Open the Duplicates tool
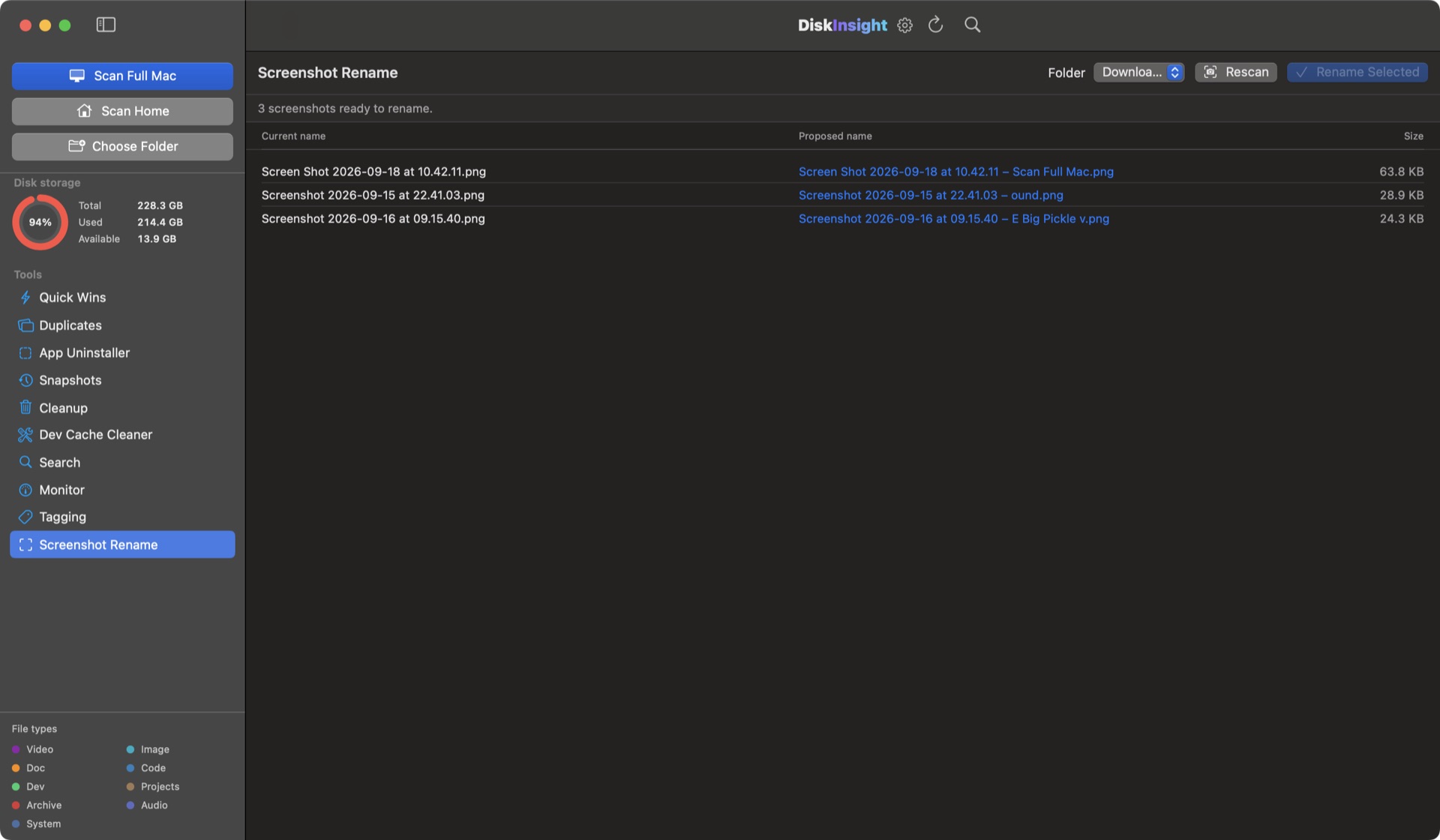 122,325
